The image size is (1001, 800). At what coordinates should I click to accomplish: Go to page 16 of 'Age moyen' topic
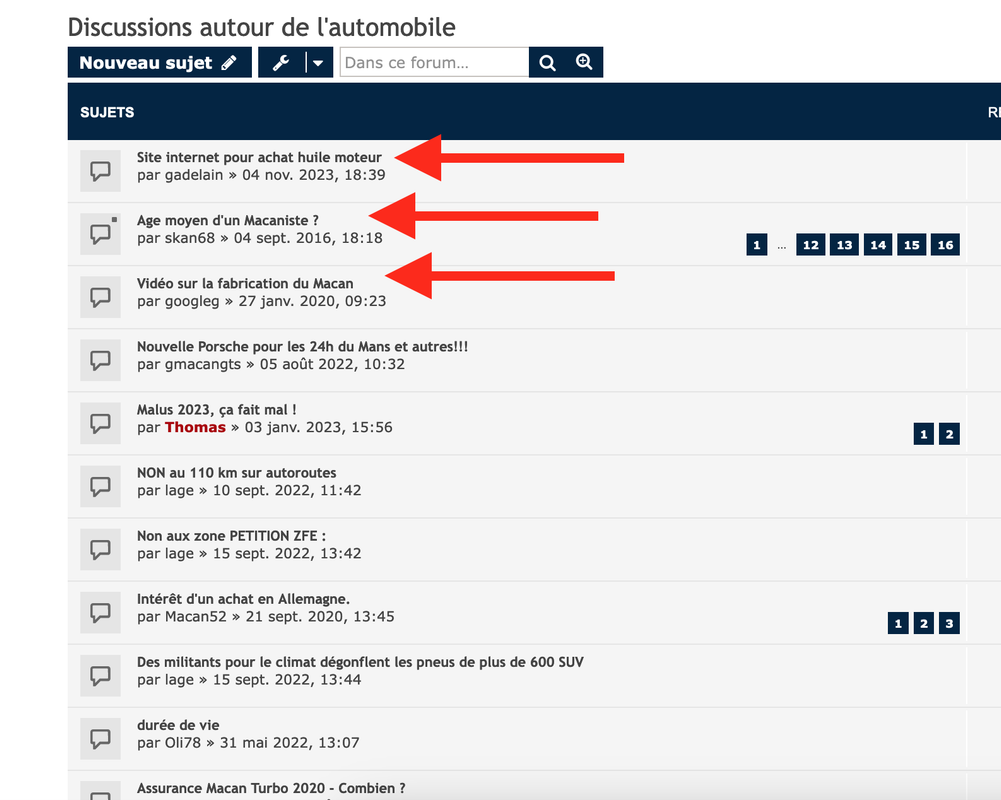click(945, 245)
